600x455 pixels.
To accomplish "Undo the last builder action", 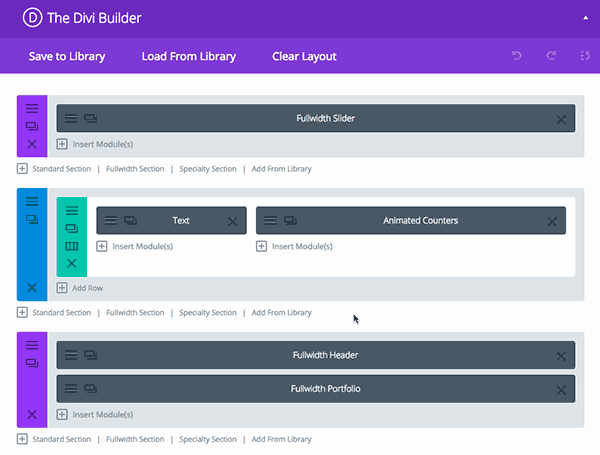I will 517,56.
